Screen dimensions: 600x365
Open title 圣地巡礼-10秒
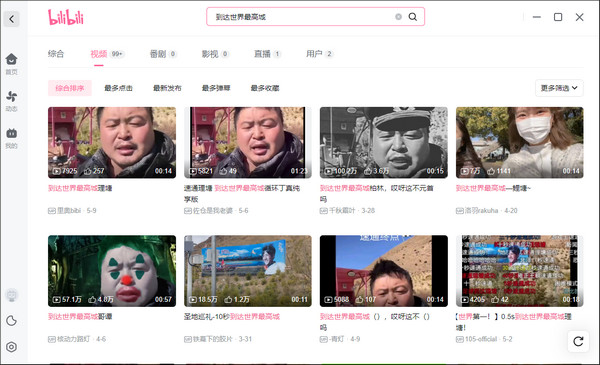[232, 316]
